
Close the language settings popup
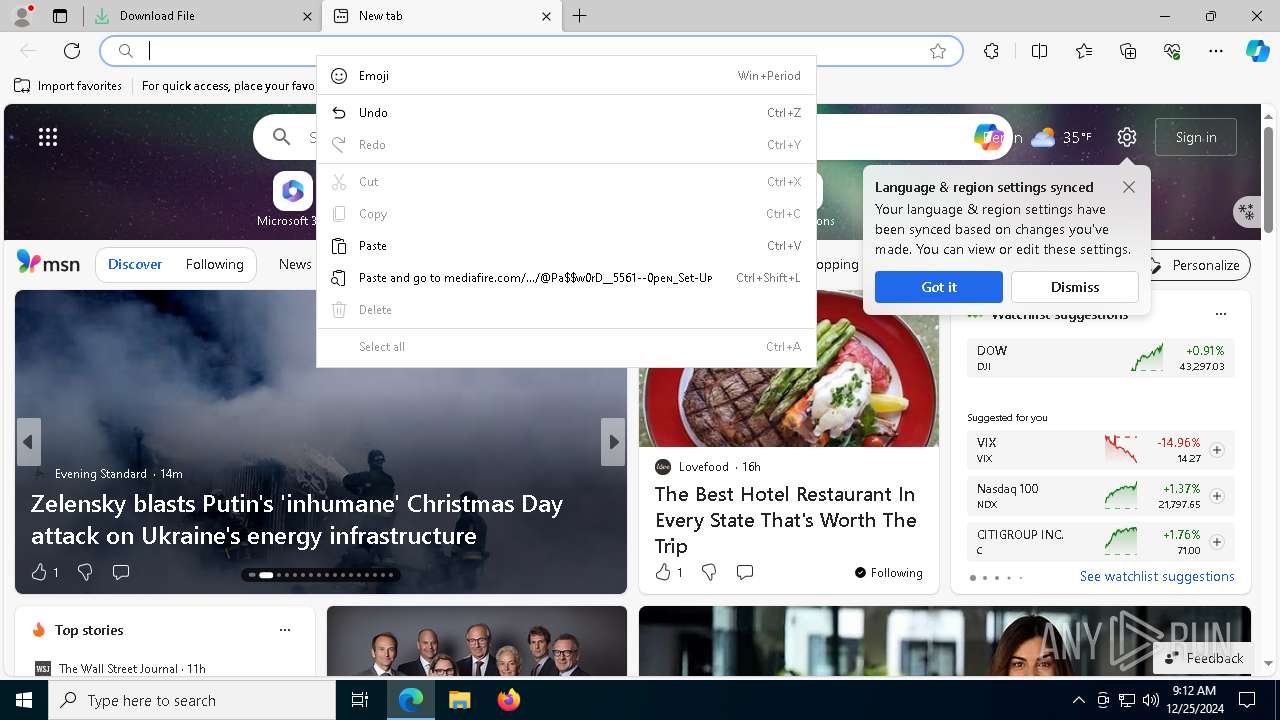click(1129, 187)
